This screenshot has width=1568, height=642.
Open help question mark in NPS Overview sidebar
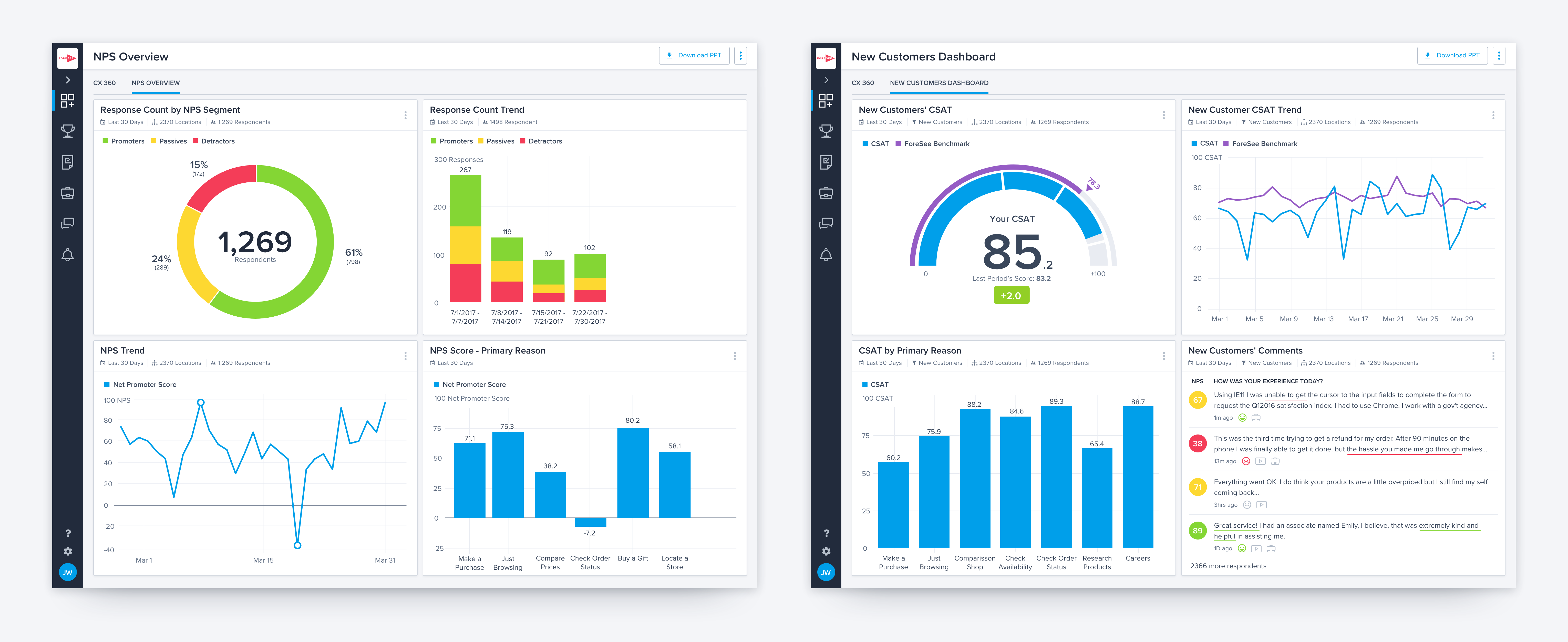68,533
